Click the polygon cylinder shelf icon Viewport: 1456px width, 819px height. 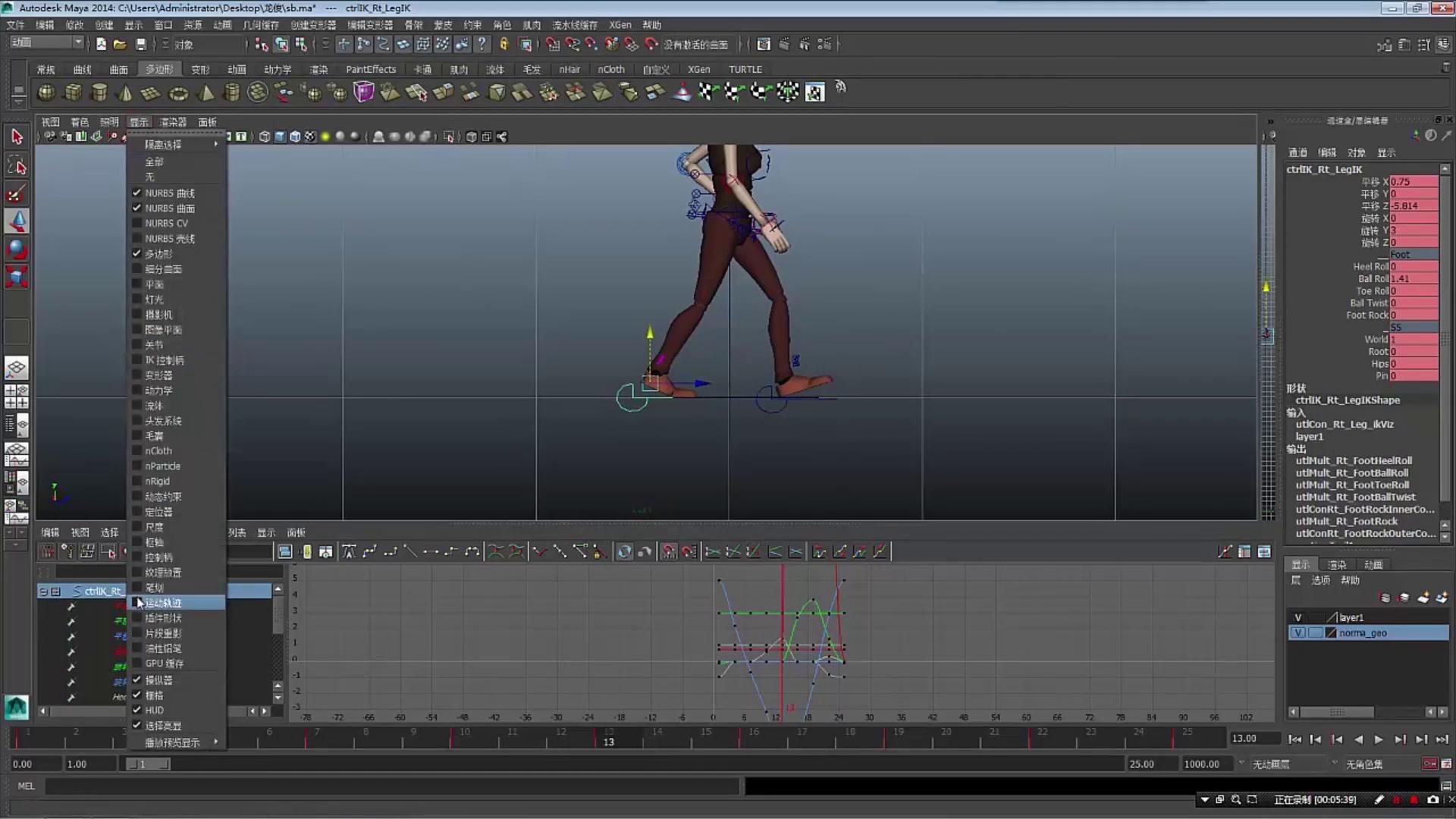click(99, 93)
